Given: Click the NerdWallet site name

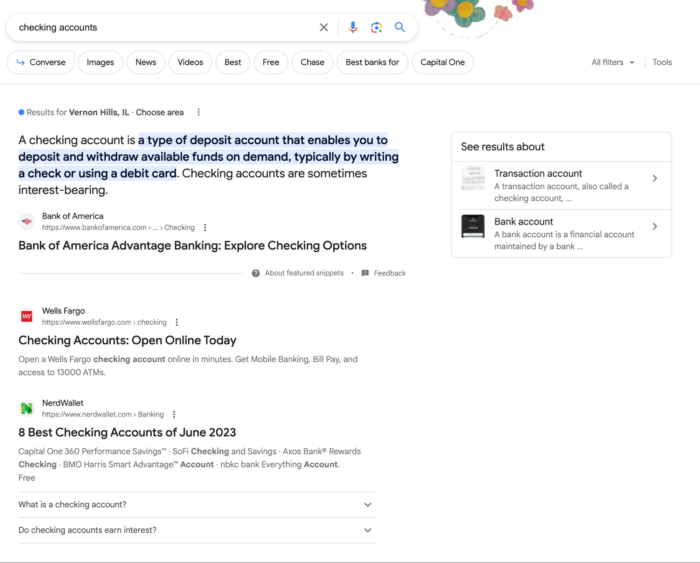Looking at the screenshot, I should [x=62, y=403].
